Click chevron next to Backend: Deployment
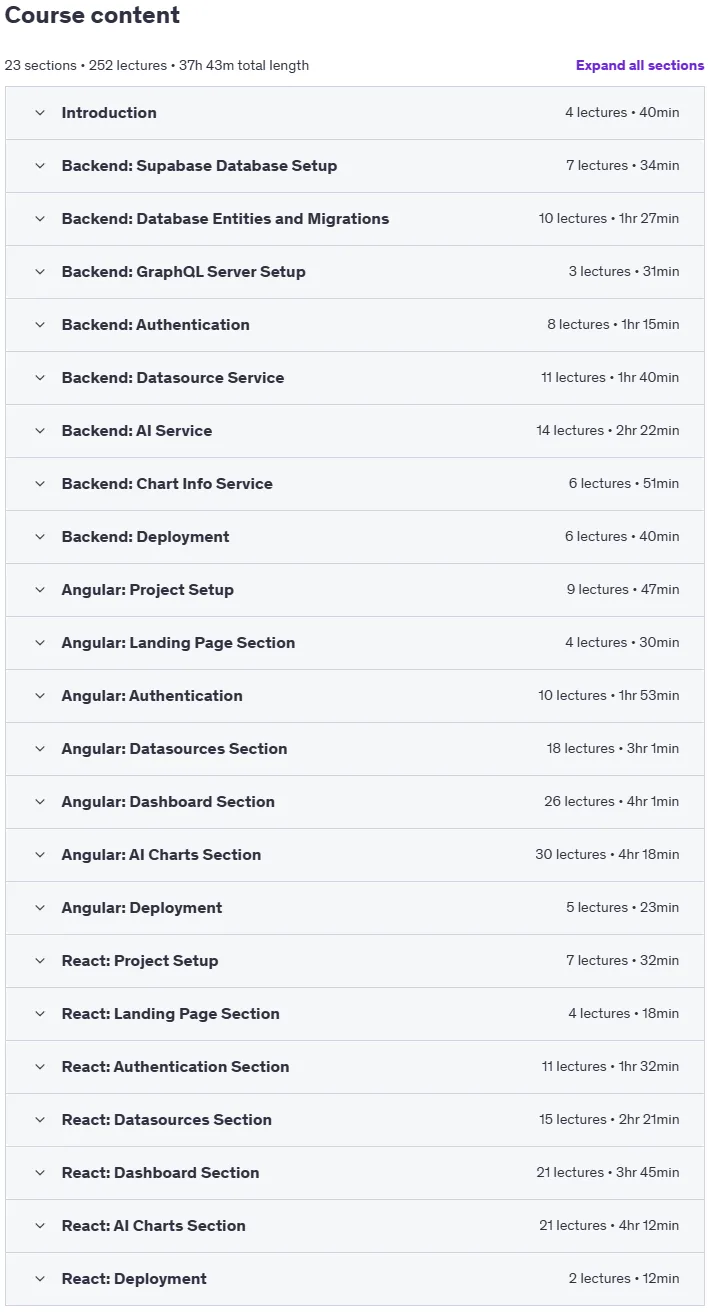The width and height of the screenshot is (711, 1312). click(x=40, y=537)
